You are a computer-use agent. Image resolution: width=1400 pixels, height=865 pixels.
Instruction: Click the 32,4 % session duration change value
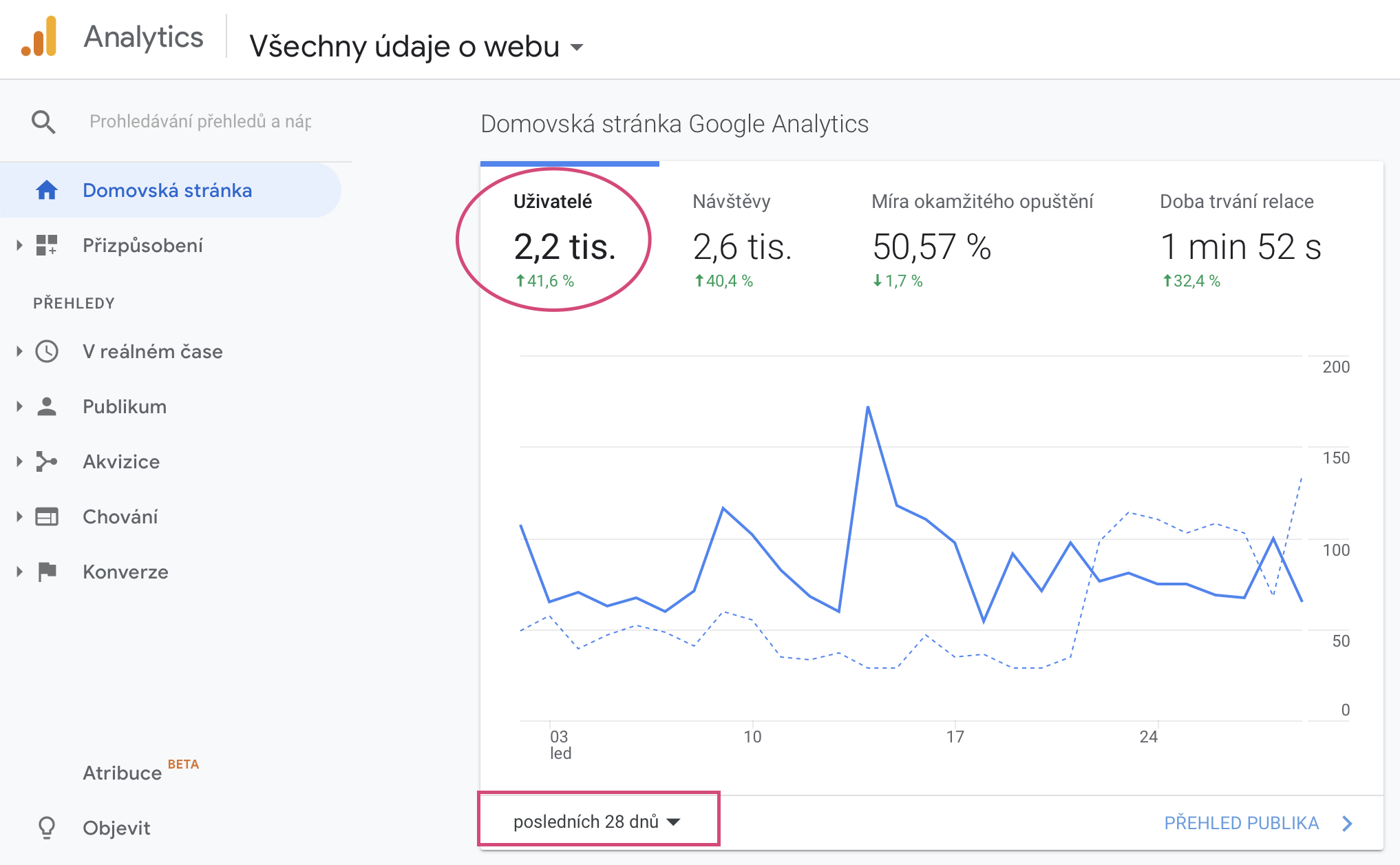point(1191,281)
